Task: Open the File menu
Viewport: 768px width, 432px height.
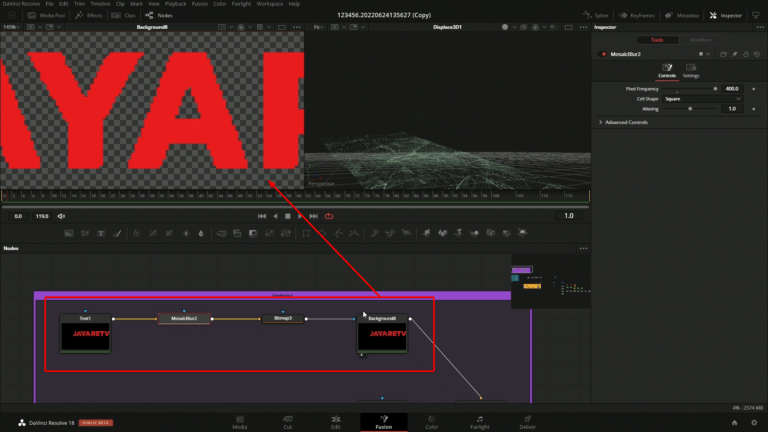Action: coord(49,4)
